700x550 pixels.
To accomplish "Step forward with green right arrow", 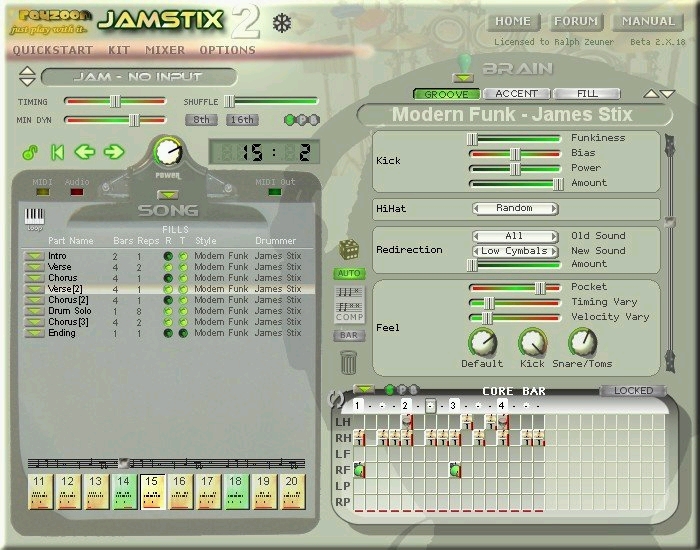I will pyautogui.click(x=114, y=152).
